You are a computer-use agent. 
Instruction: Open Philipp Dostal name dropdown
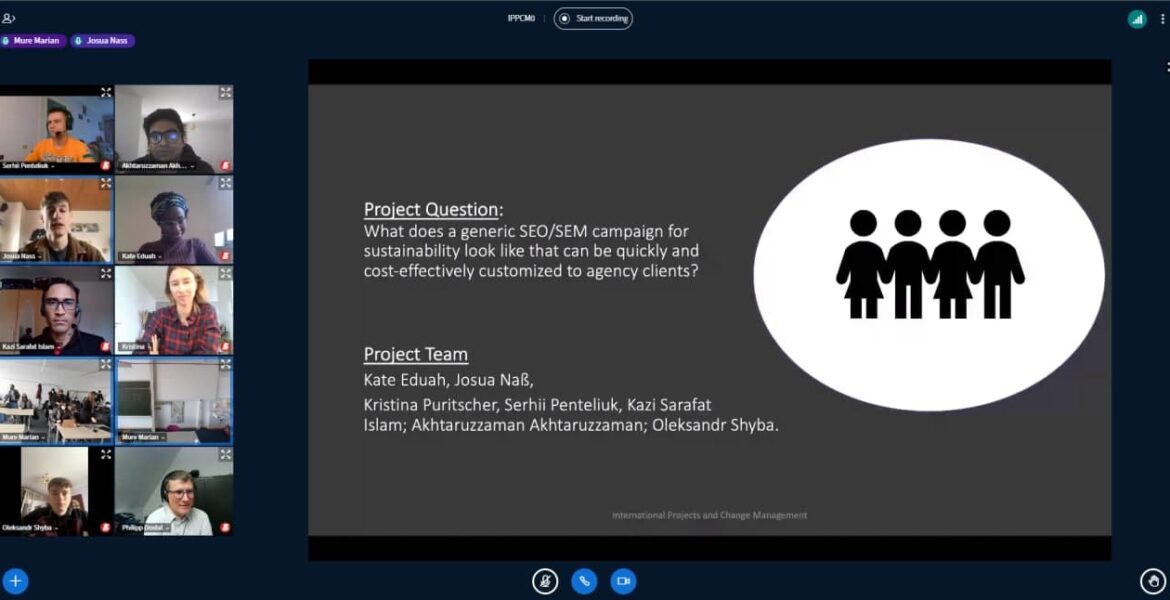coord(146,528)
